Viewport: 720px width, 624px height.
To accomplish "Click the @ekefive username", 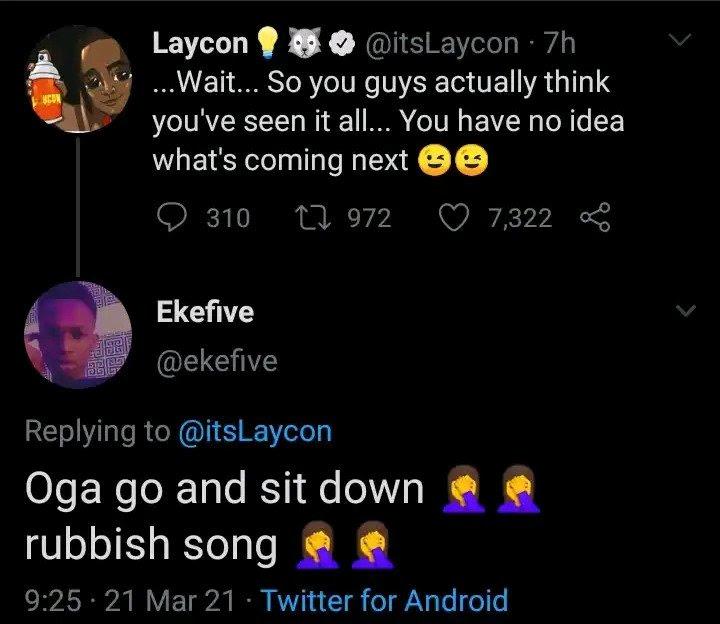I will (x=214, y=361).
